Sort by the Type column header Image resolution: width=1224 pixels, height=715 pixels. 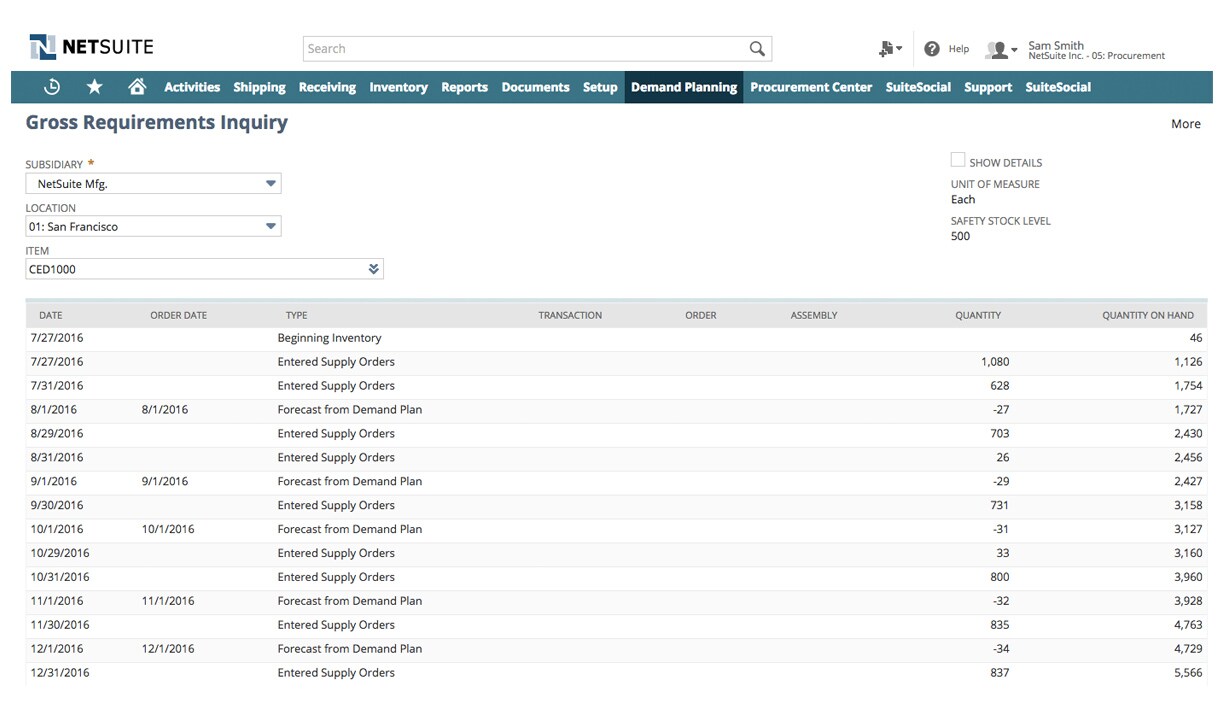coord(296,315)
